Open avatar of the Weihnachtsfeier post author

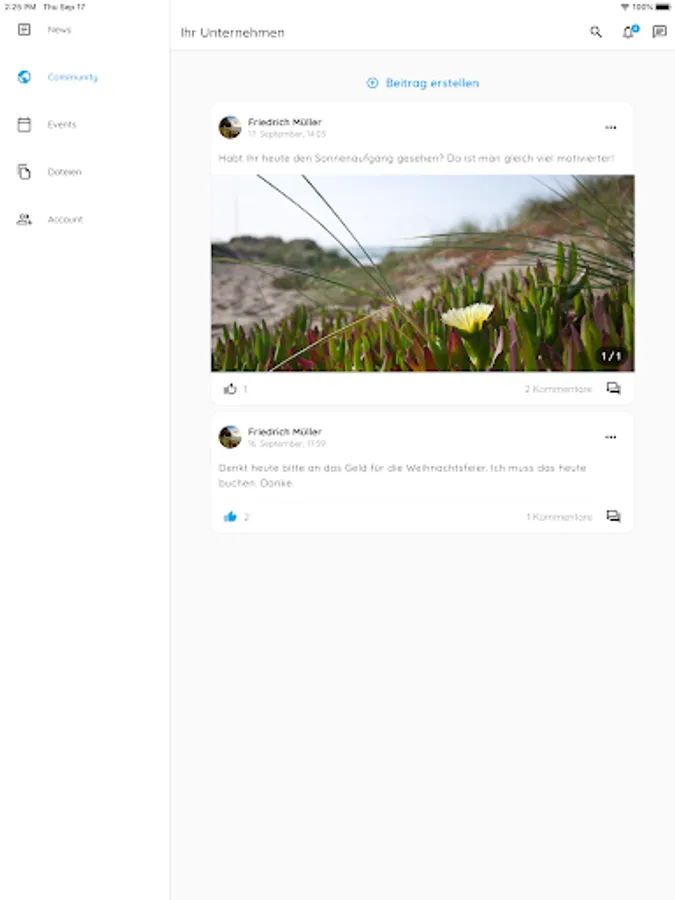click(230, 437)
